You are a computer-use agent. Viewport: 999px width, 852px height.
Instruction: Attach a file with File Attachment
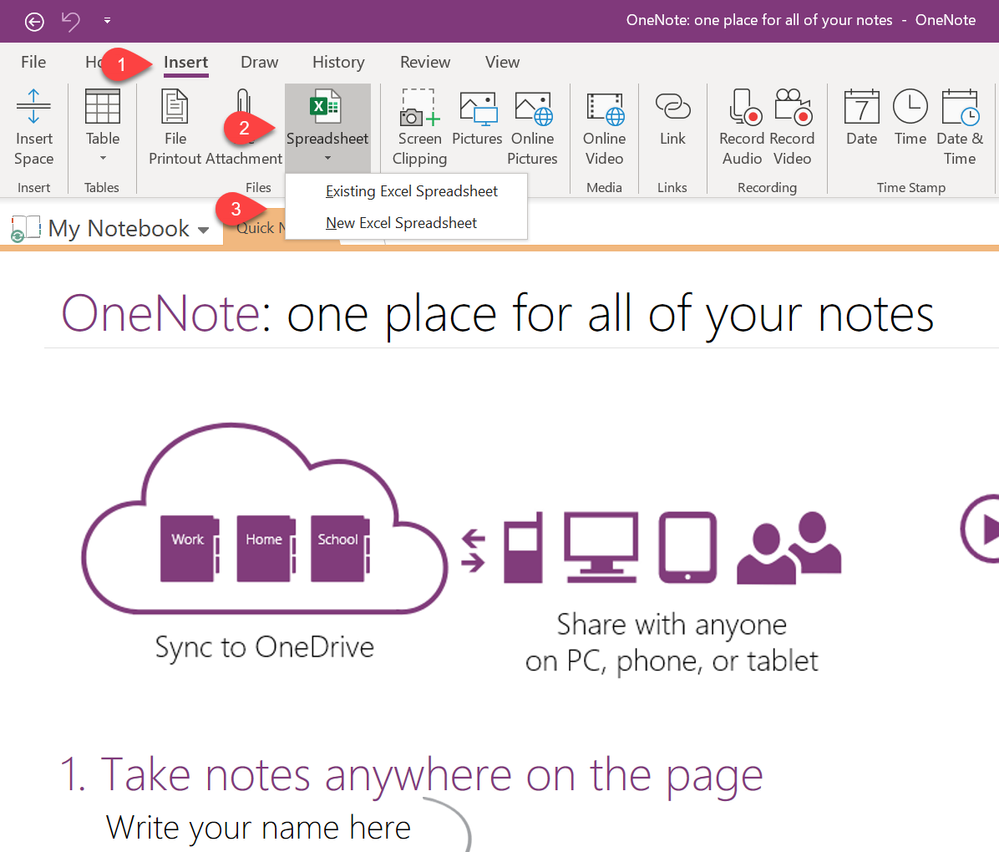coord(245,125)
